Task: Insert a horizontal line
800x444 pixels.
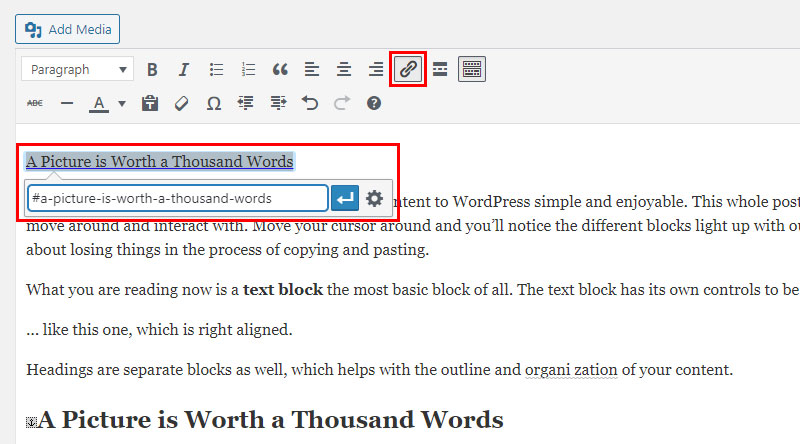Action: click(x=67, y=104)
